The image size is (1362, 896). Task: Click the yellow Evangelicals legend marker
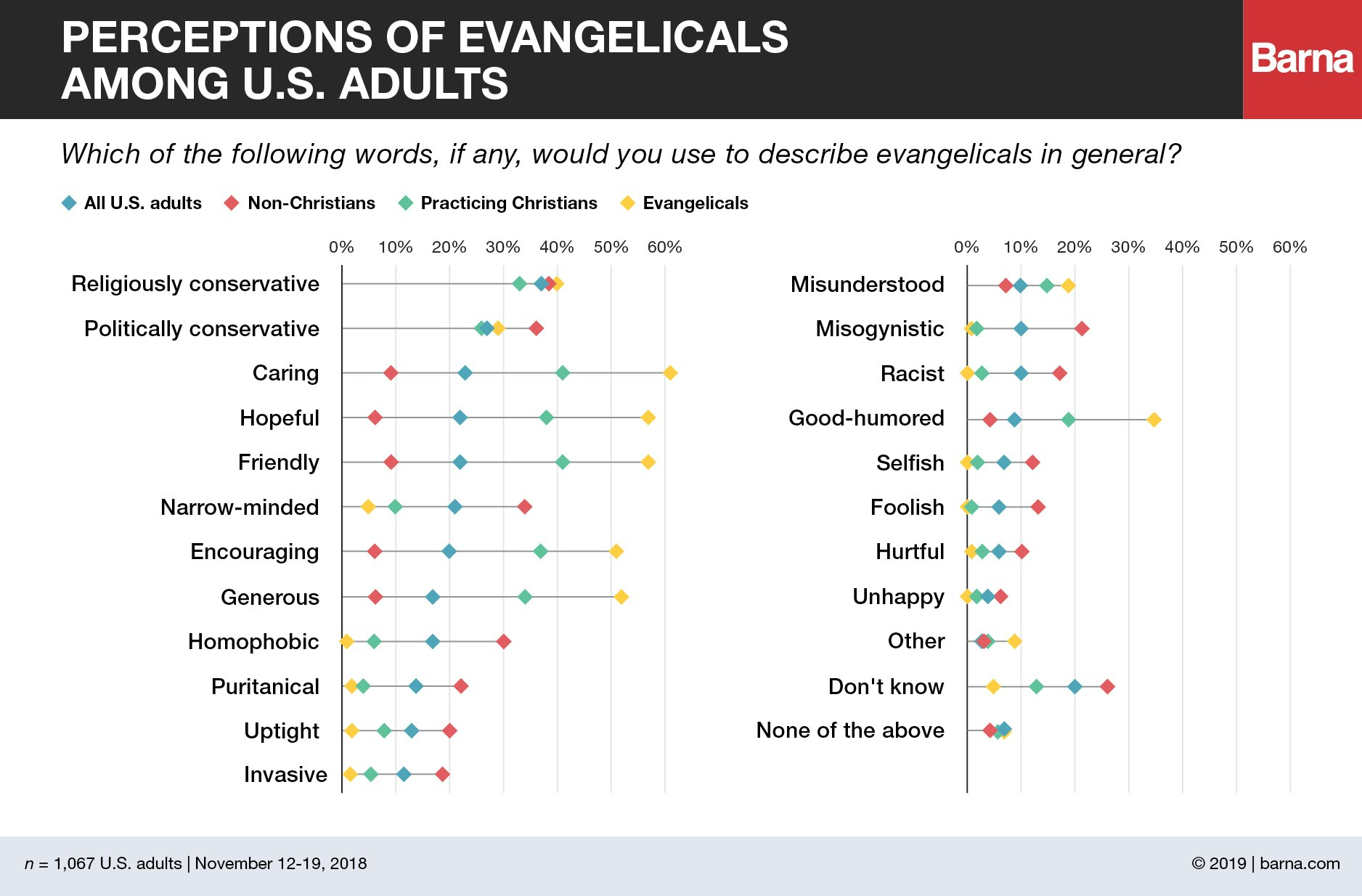coord(627,203)
